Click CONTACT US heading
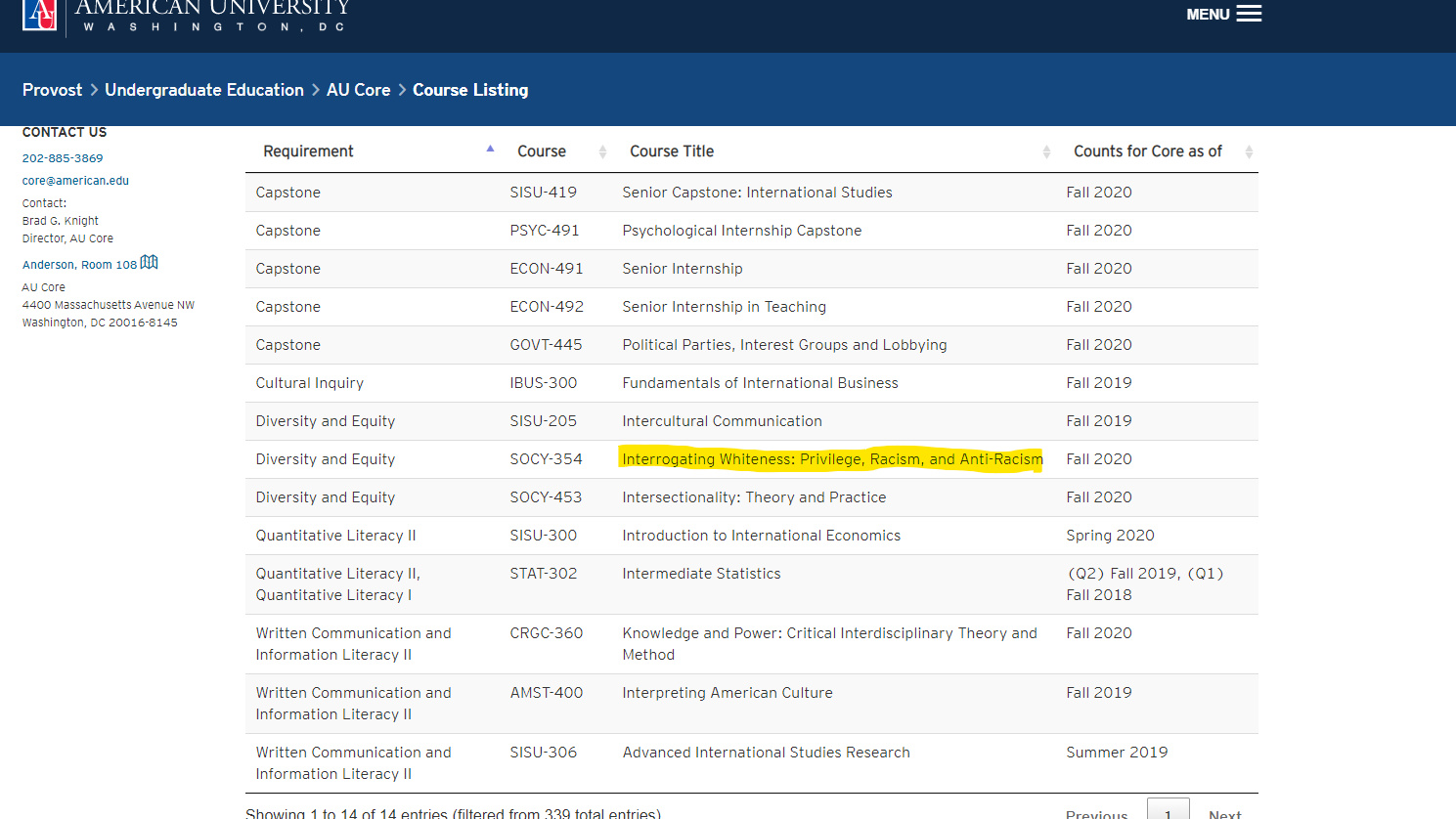 65,133
